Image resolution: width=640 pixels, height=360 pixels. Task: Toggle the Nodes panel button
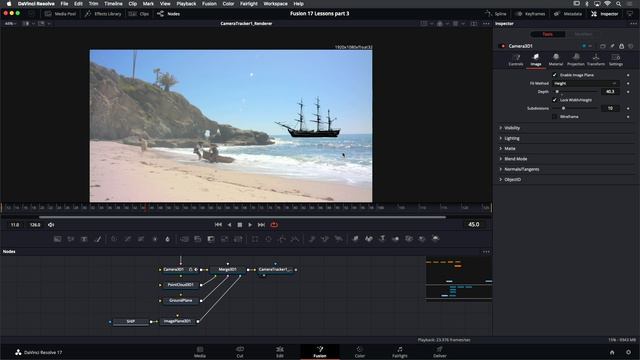coord(169,14)
